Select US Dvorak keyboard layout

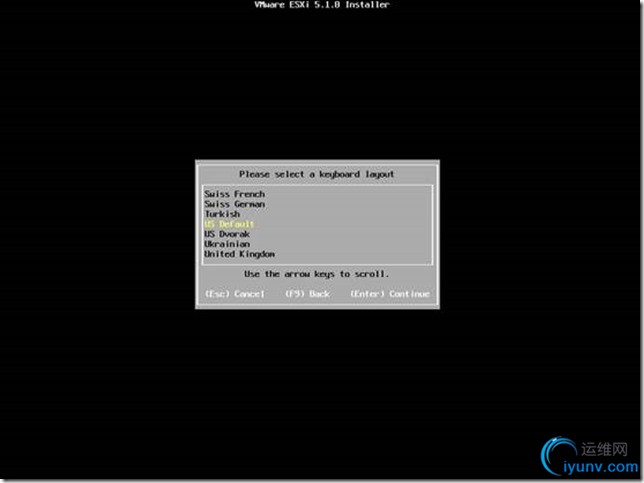tap(227, 234)
